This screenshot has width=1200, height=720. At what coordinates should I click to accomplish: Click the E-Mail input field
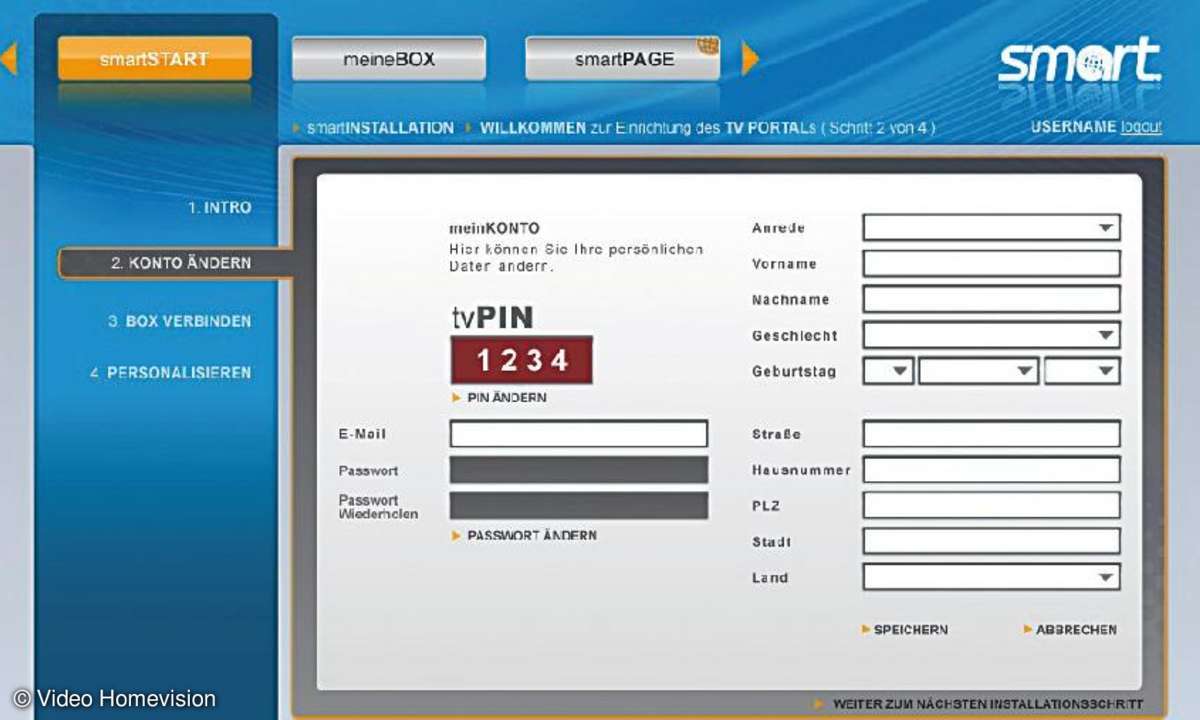tap(578, 434)
